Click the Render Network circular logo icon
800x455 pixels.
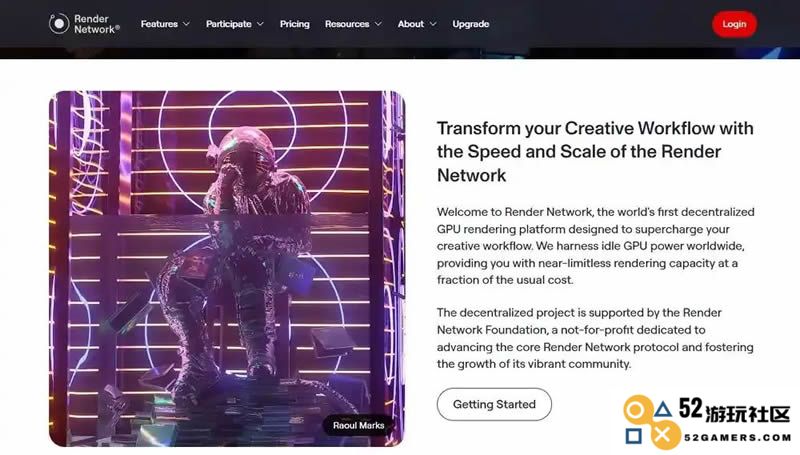59,23
